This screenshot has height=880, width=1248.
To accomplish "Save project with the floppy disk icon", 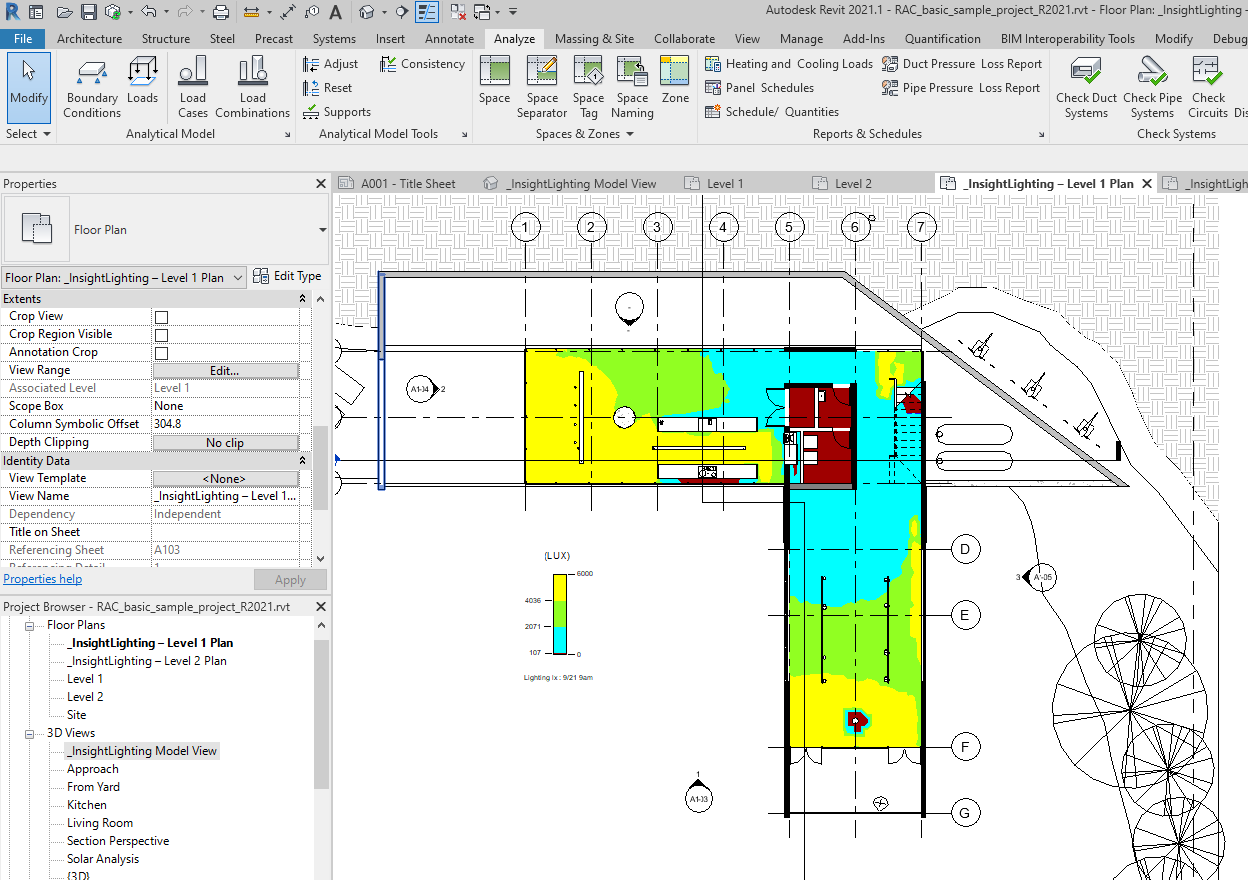I will pyautogui.click(x=89, y=12).
